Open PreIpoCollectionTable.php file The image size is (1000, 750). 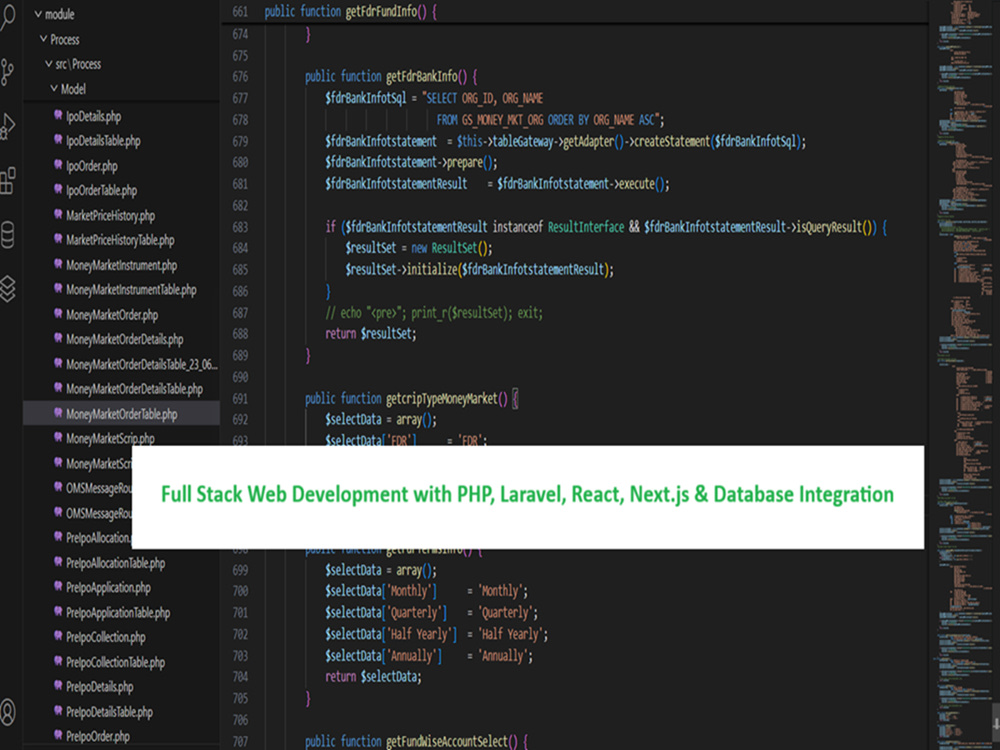coord(115,663)
